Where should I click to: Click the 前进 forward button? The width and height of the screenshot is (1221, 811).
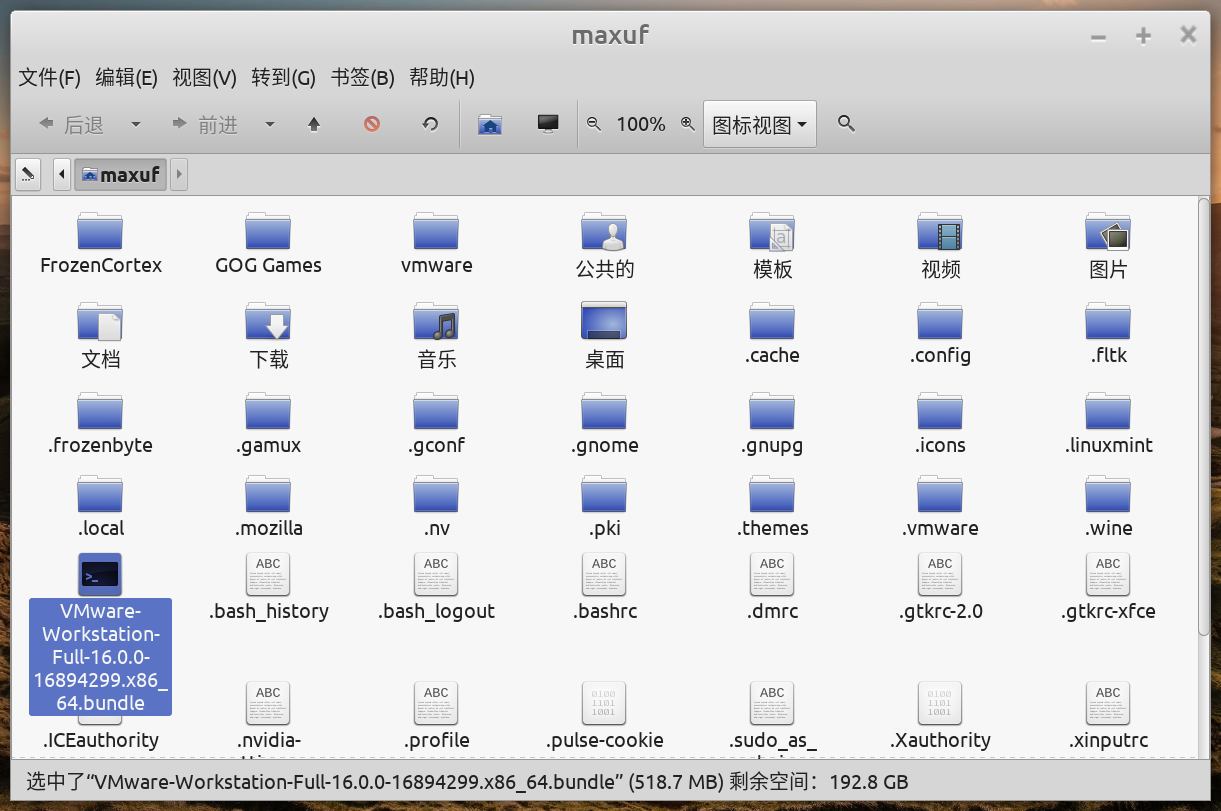tap(205, 124)
